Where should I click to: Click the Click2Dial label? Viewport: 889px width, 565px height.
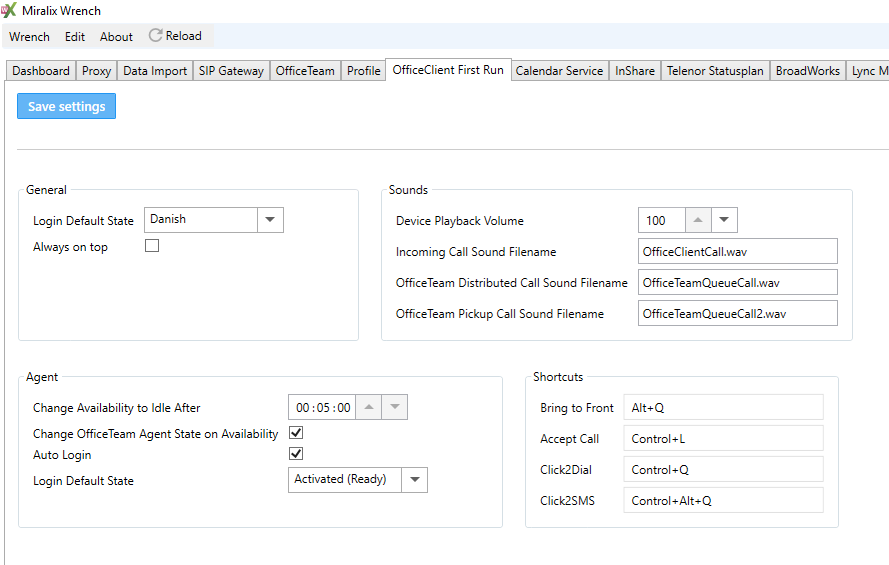[566, 470]
